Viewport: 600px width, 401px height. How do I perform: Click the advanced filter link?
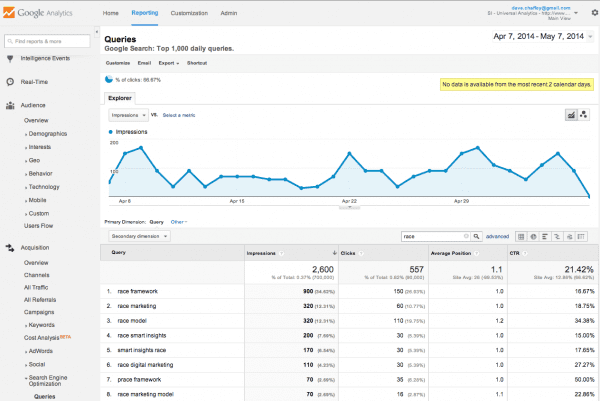pyautogui.click(x=497, y=236)
